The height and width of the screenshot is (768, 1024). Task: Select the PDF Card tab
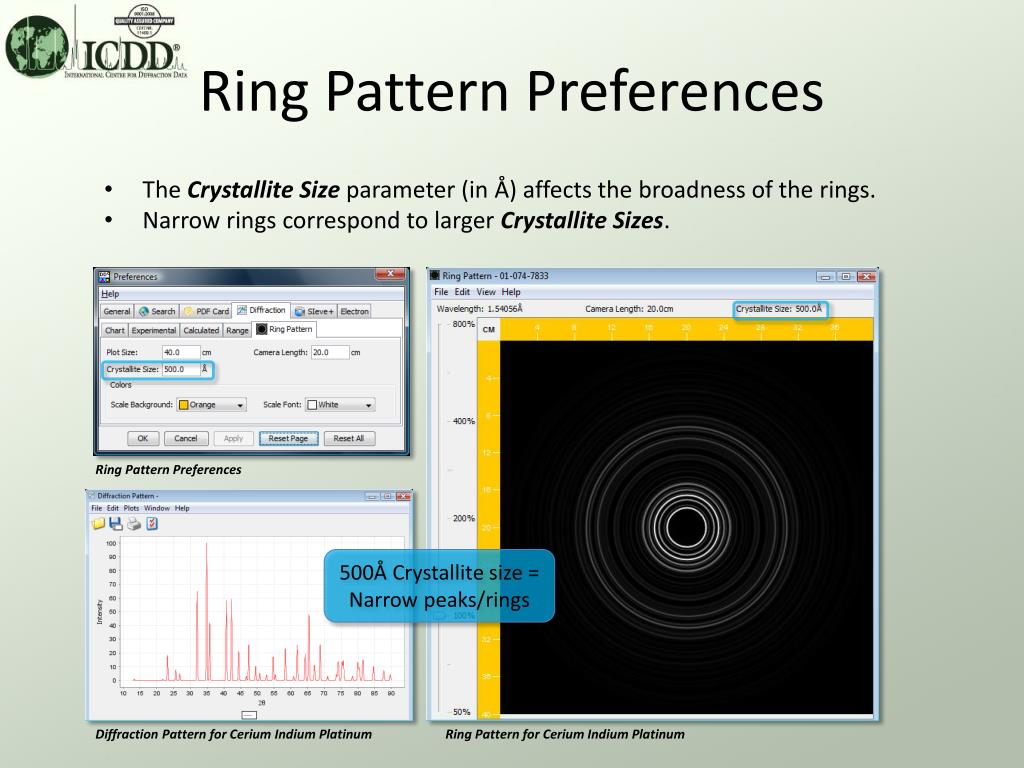206,312
